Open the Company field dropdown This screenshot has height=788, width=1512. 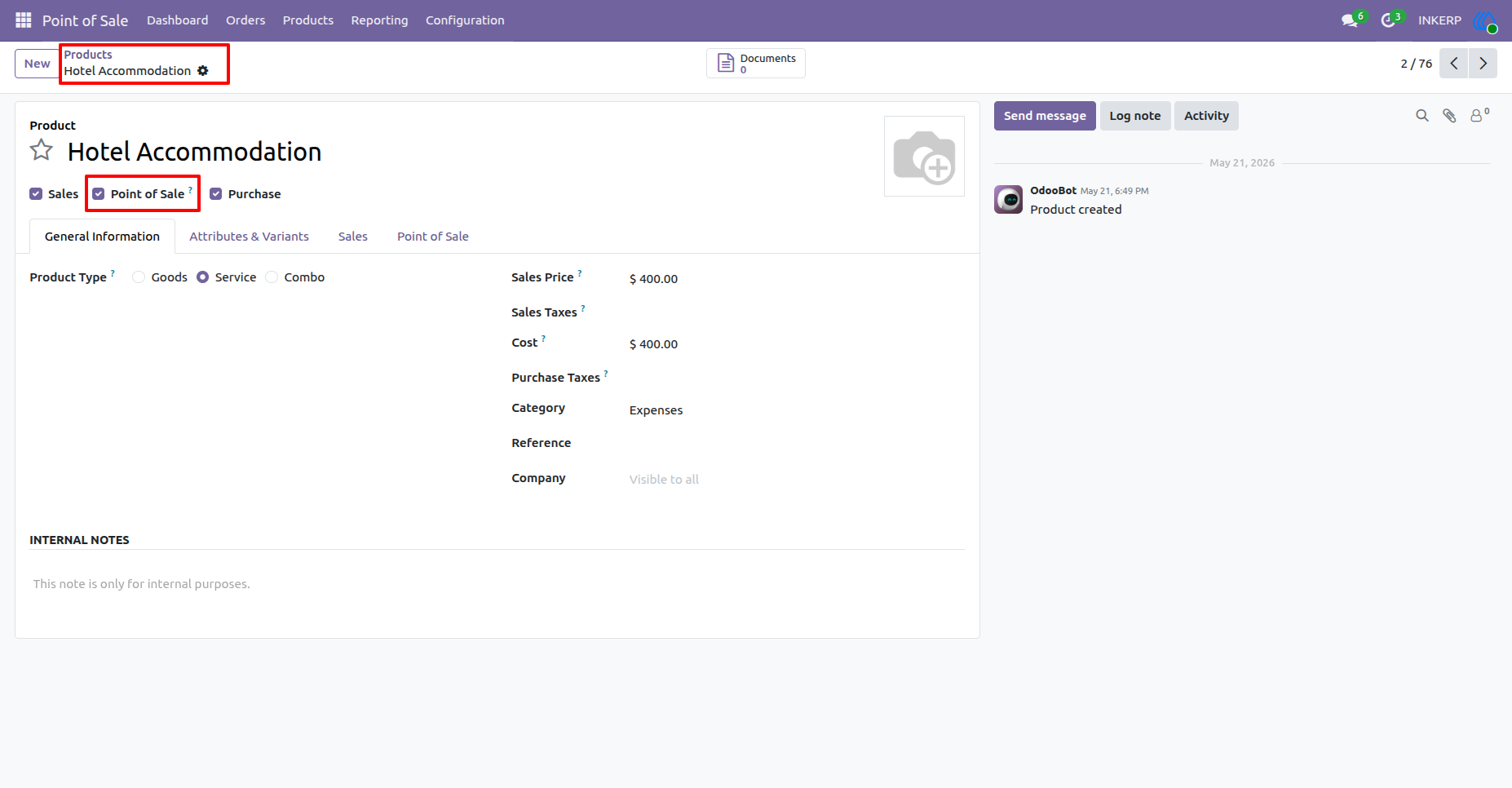click(796, 480)
